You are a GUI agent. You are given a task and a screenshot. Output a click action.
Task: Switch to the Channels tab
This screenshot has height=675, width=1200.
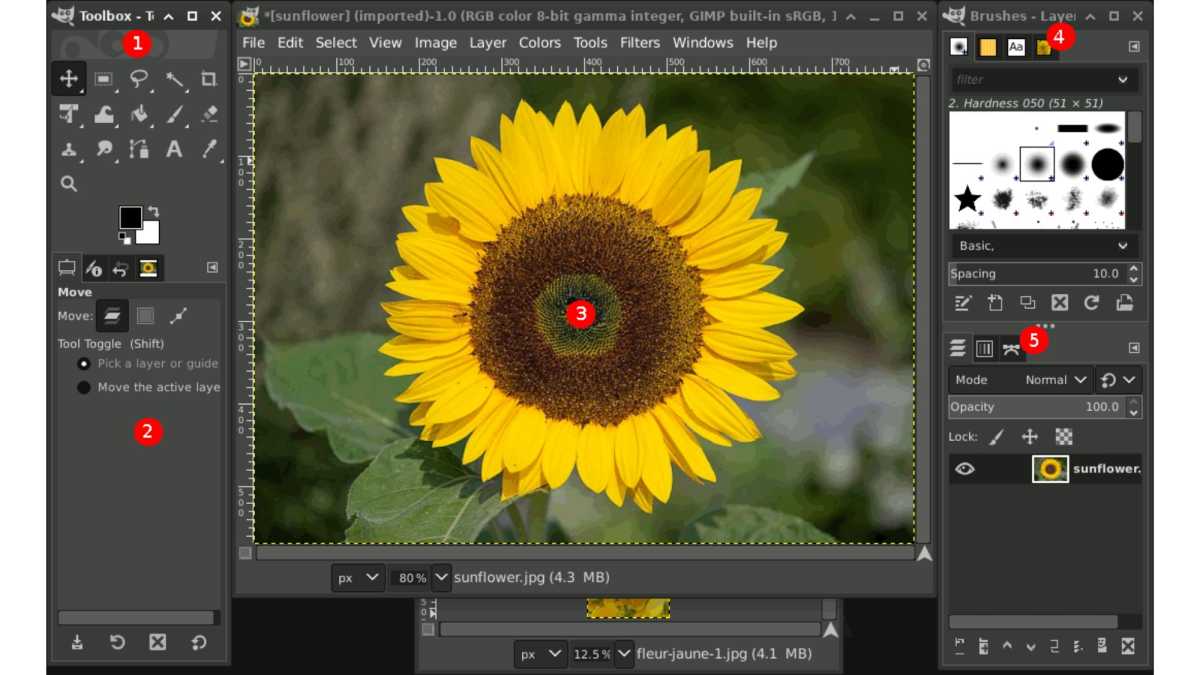tap(985, 348)
